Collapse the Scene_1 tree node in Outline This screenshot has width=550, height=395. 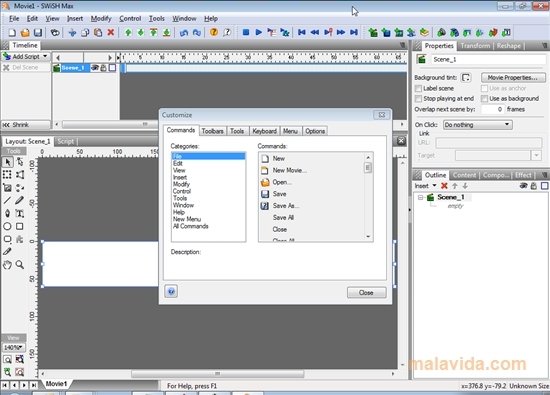coord(420,198)
